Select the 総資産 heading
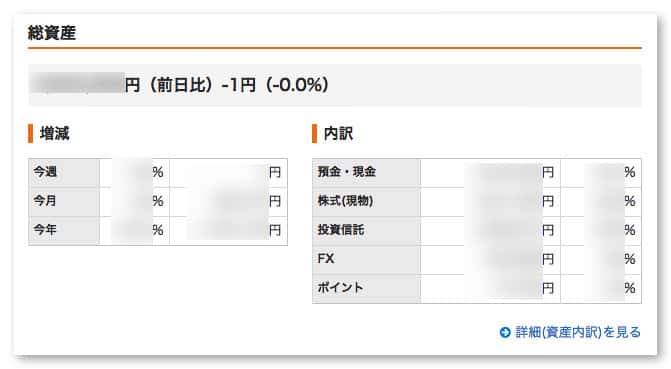 click(x=52, y=33)
